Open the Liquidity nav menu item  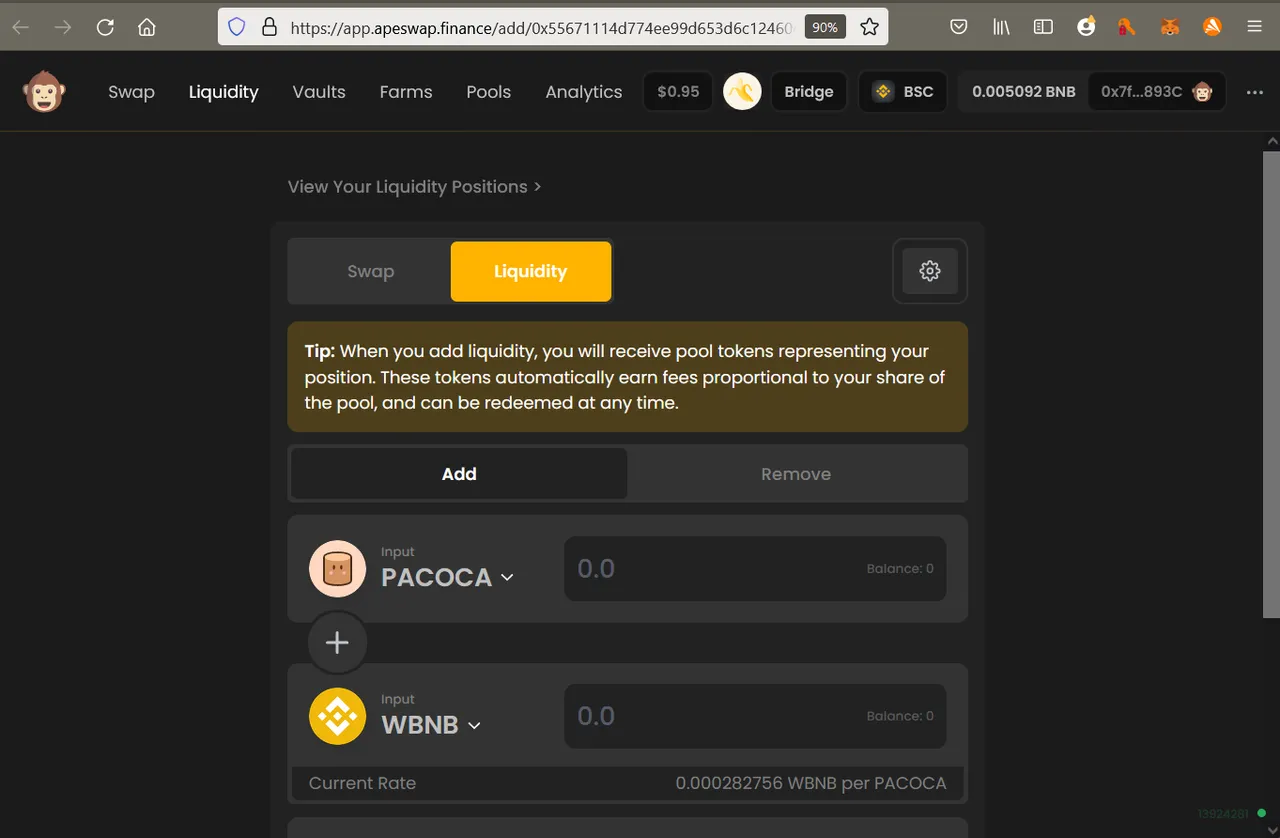tap(223, 92)
